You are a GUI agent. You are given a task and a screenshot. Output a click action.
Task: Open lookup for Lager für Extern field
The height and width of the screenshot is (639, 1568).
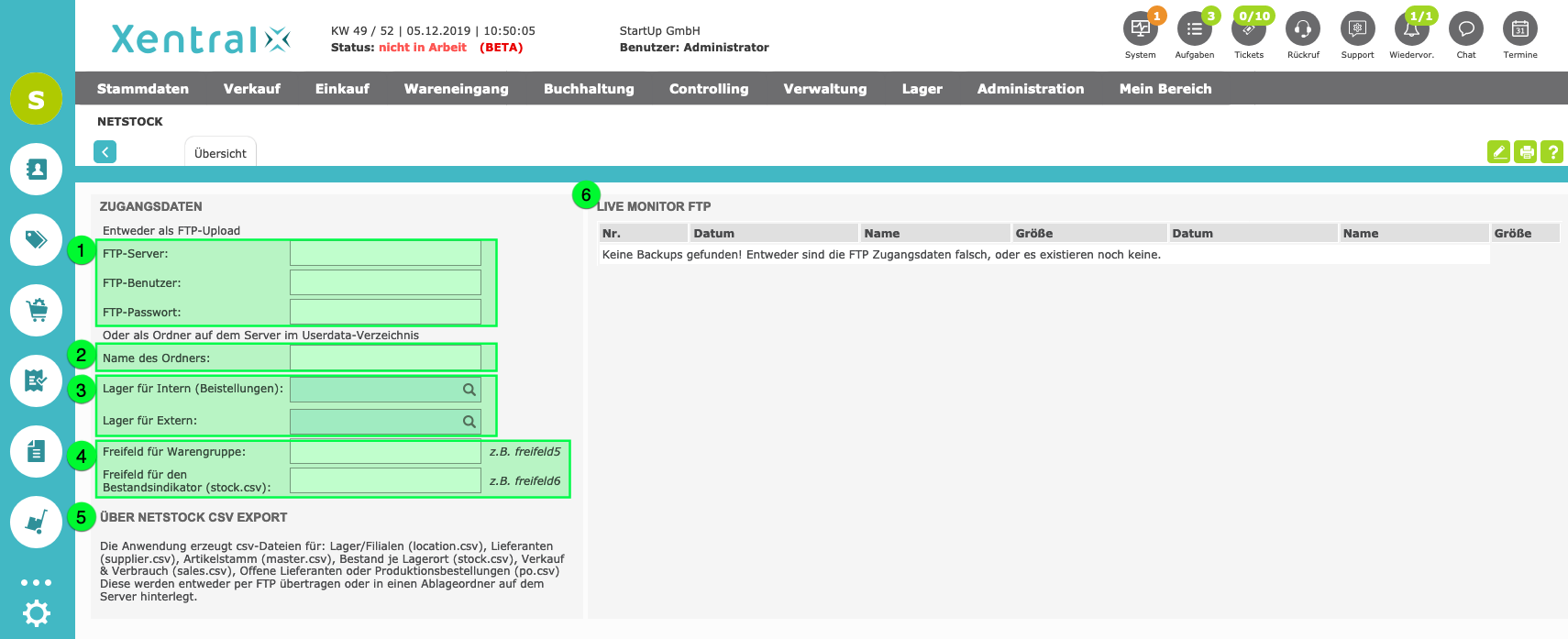[469, 422]
